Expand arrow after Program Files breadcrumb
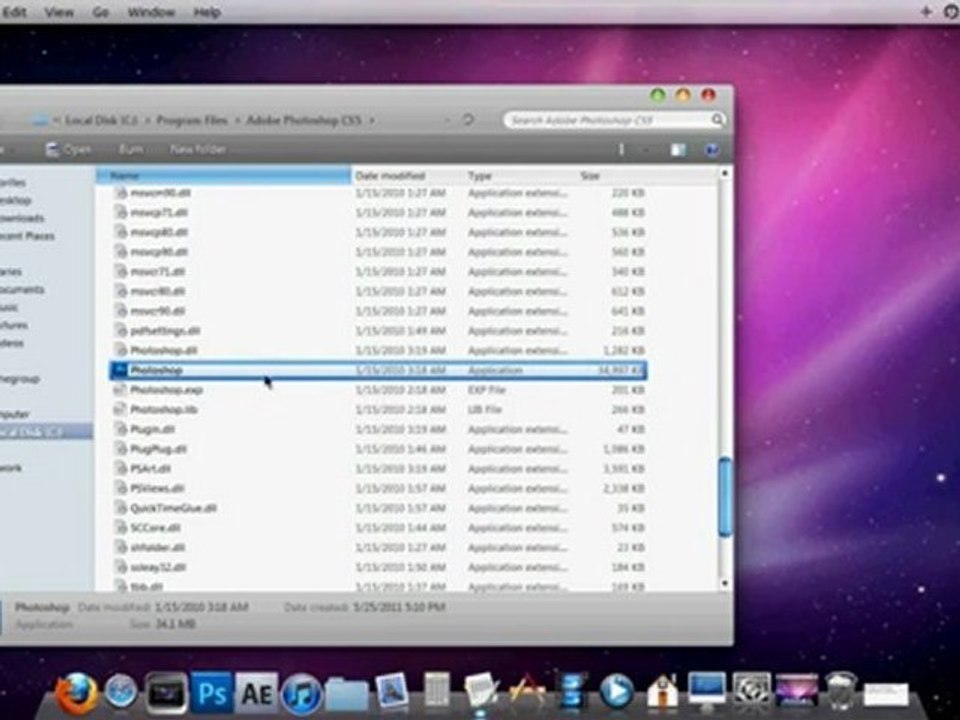This screenshot has width=960, height=720. [236, 120]
